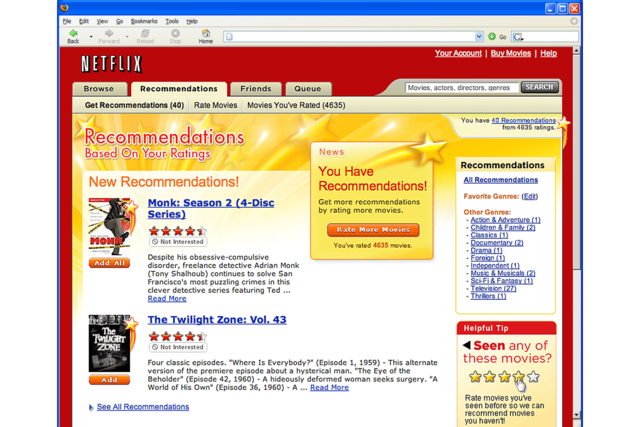Screen dimensions: 640x427
Task: Click the search engine icon in browser search box
Action: [518, 37]
